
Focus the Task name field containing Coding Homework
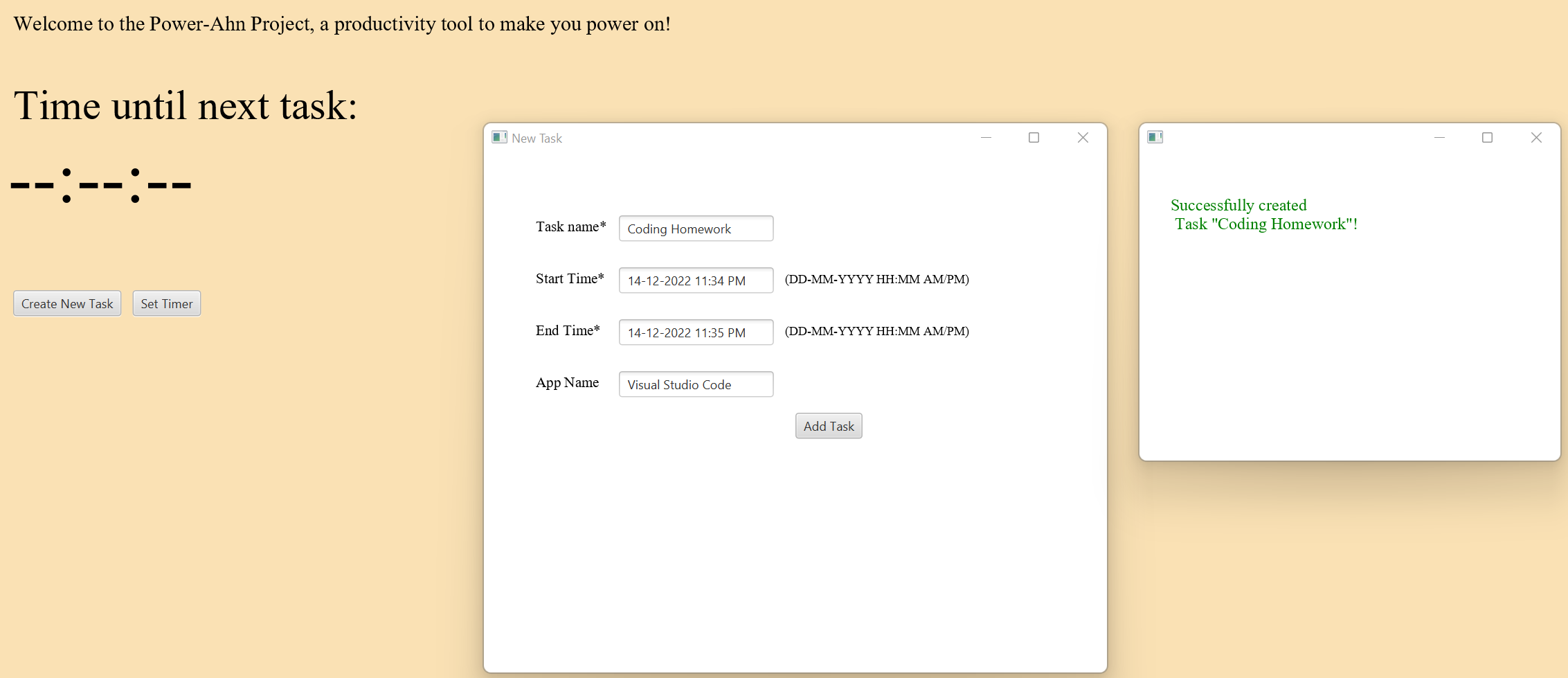click(695, 229)
